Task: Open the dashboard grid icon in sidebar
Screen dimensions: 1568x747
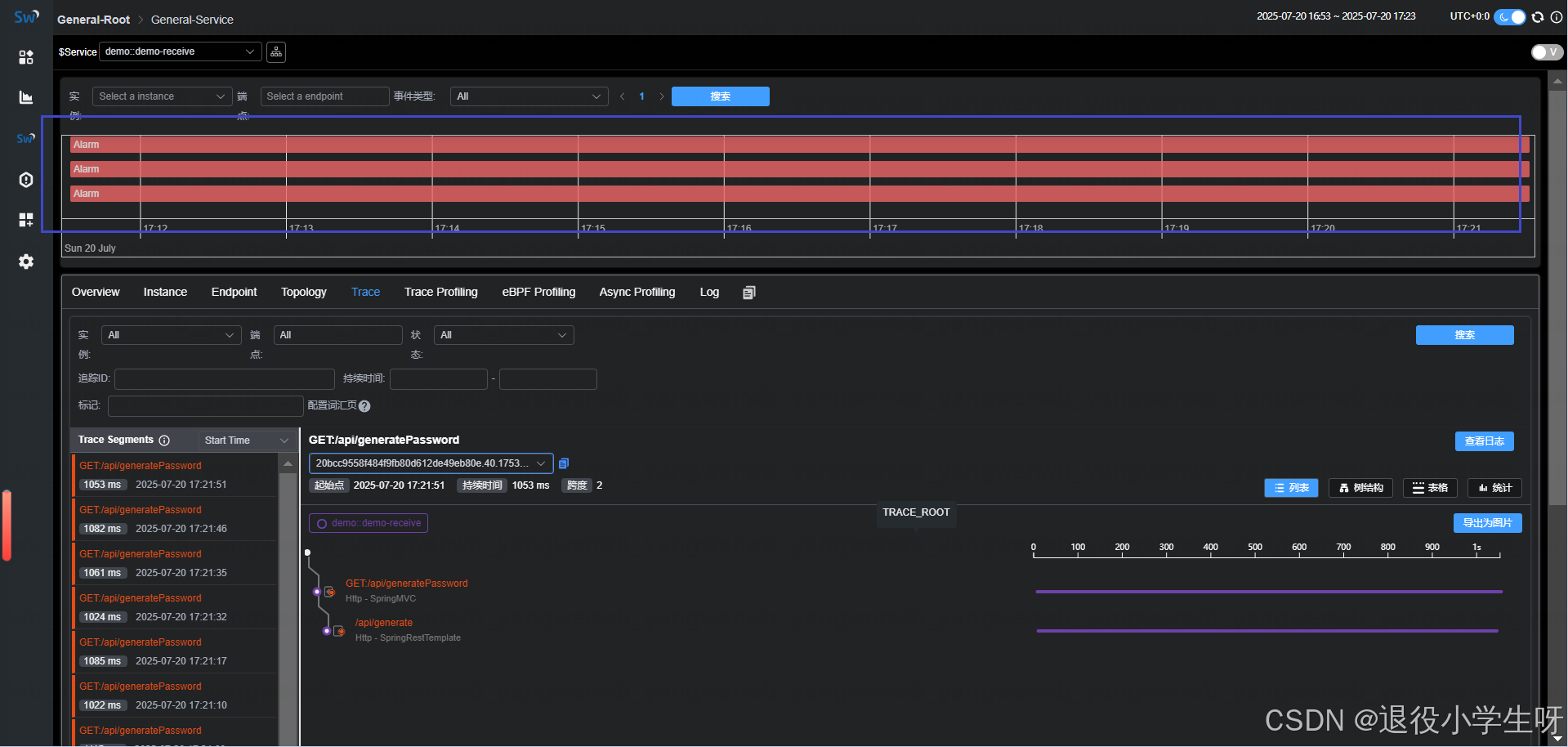Action: (26, 56)
